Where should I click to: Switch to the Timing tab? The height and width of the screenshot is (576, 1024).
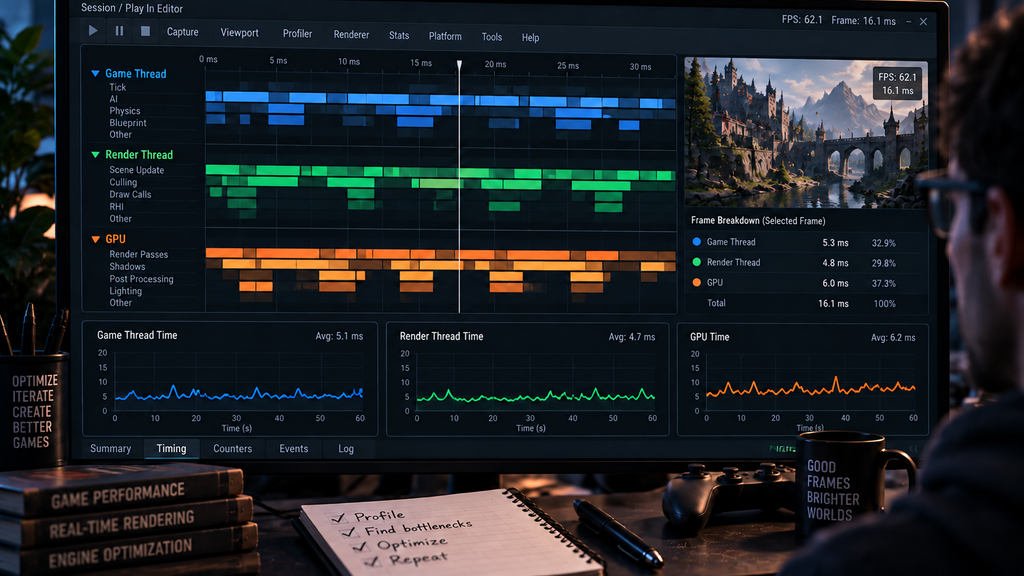[171, 449]
